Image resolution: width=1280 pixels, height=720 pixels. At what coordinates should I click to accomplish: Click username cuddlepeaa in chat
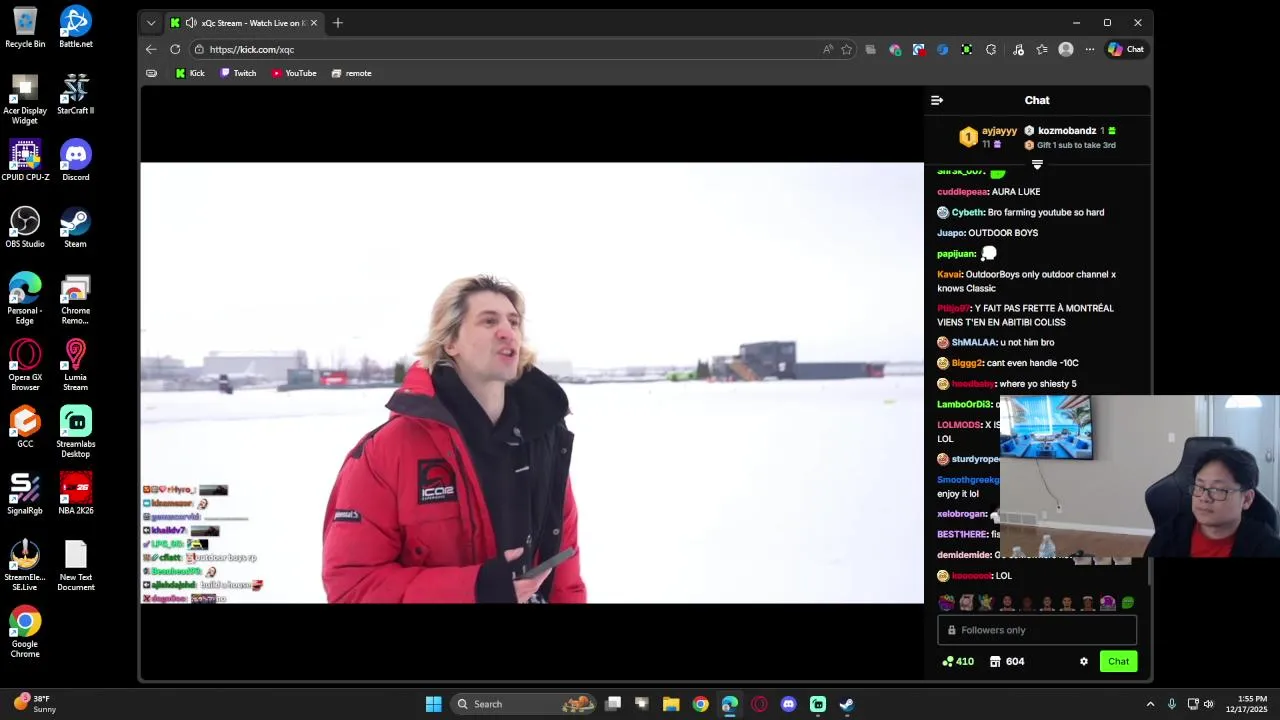(962, 191)
